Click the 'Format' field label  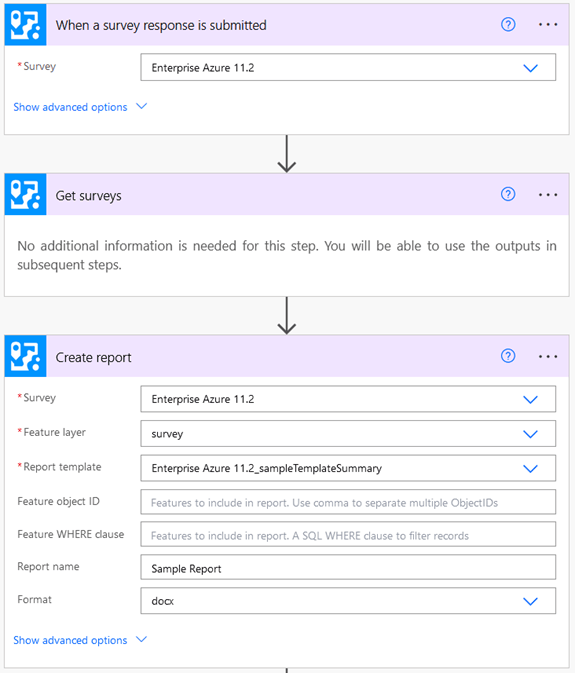pos(34,599)
